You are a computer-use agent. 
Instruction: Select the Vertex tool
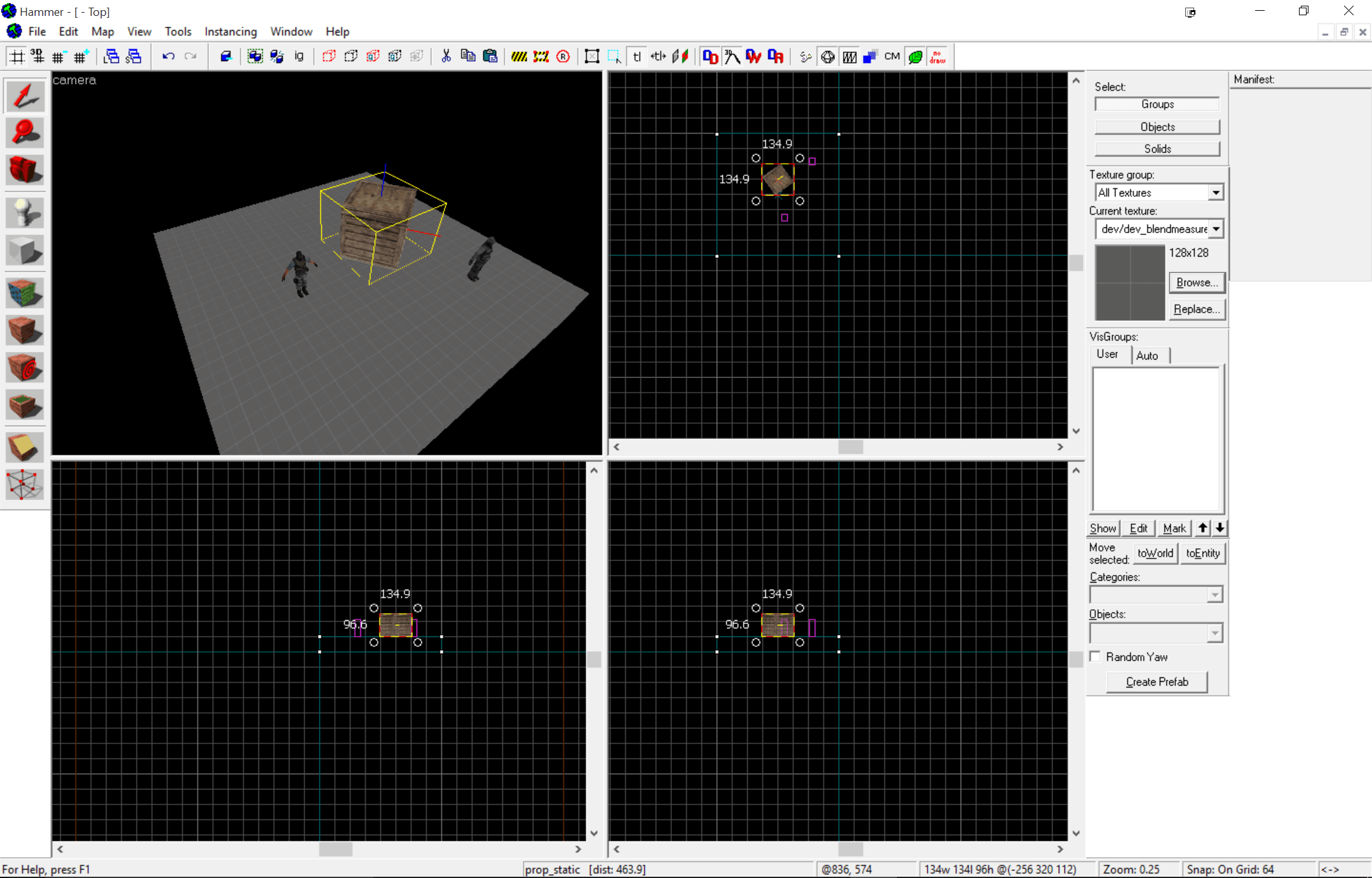[25, 485]
